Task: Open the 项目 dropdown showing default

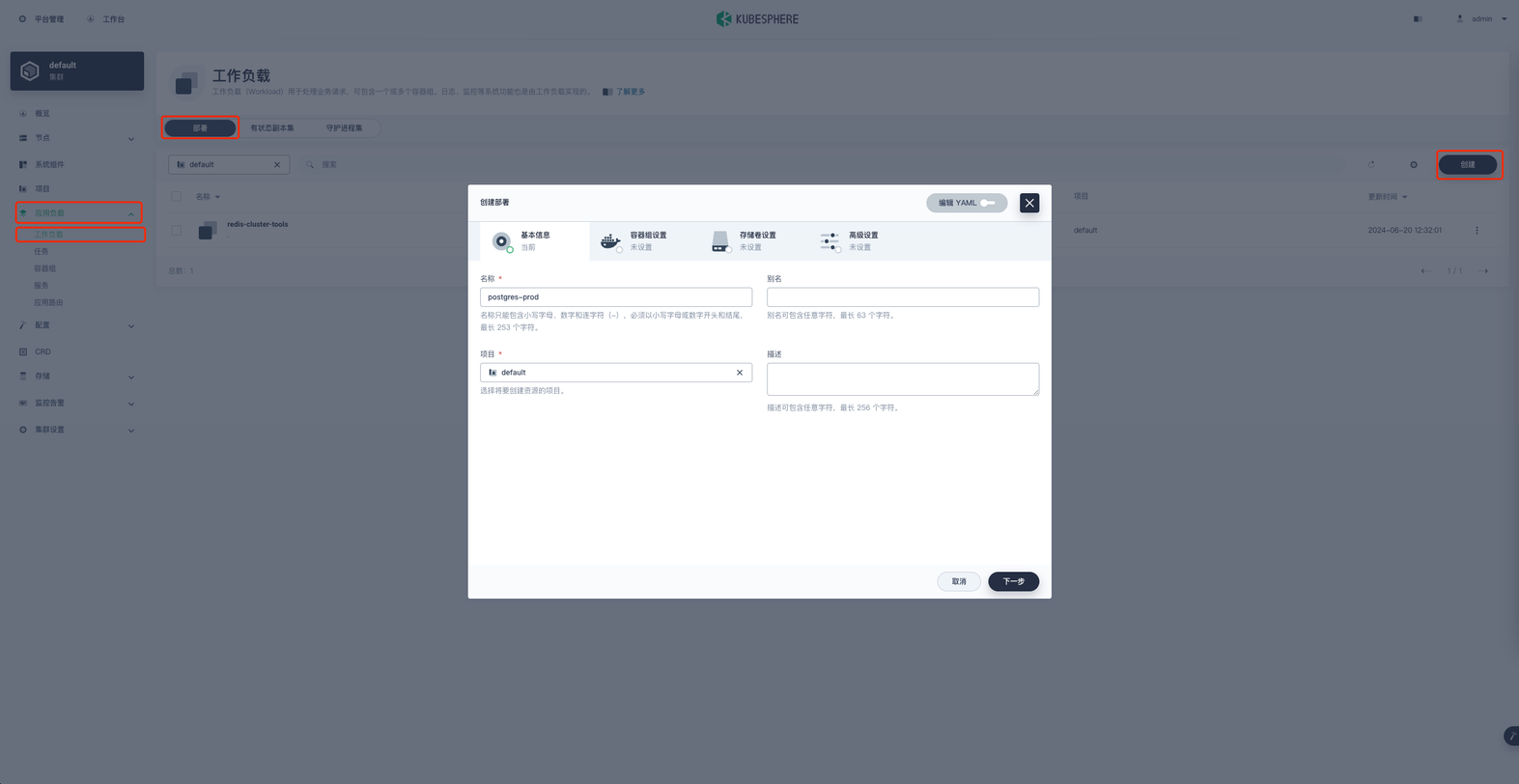Action: 616,373
